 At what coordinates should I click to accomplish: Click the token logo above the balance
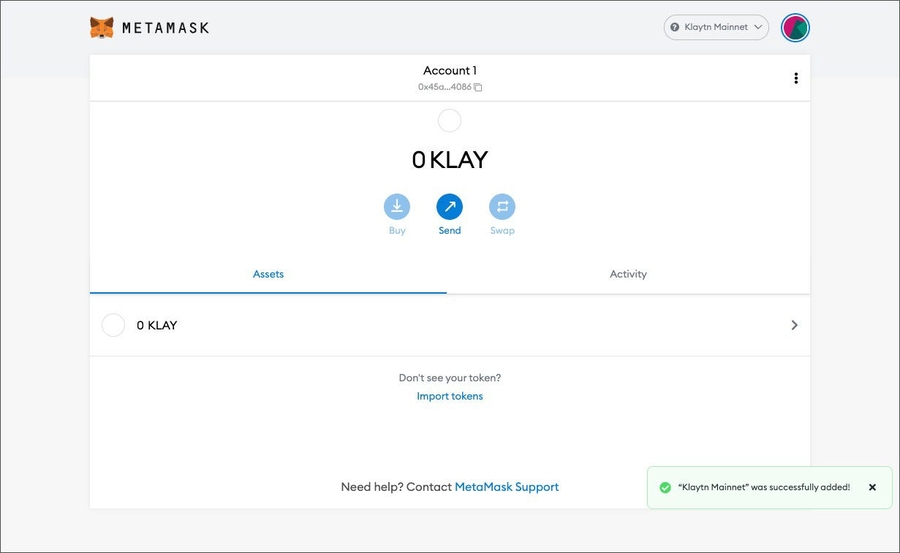point(450,121)
